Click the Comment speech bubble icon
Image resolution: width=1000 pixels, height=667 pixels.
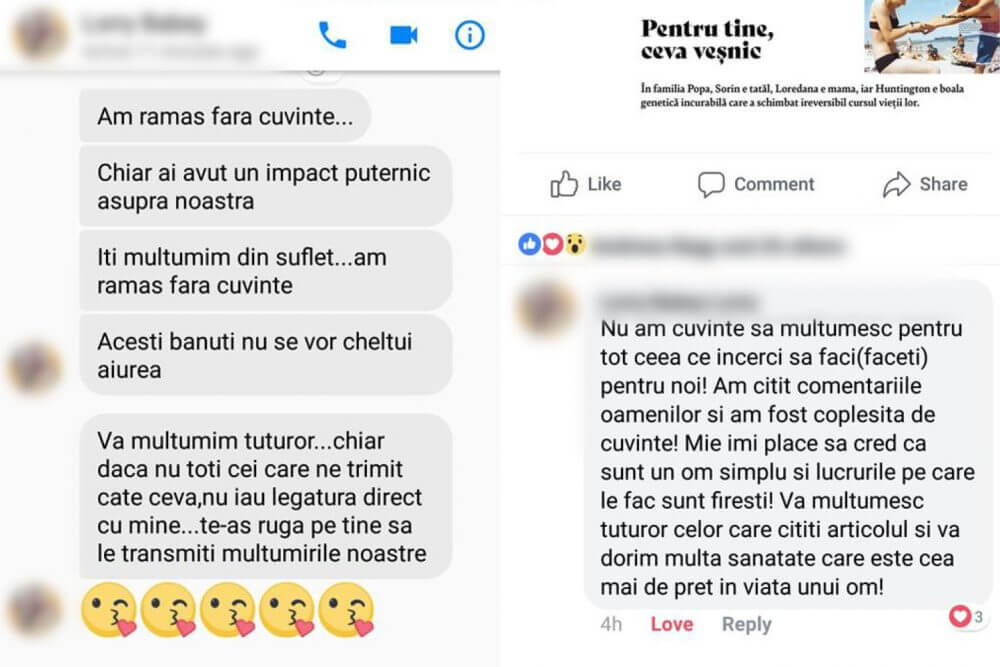(x=710, y=184)
